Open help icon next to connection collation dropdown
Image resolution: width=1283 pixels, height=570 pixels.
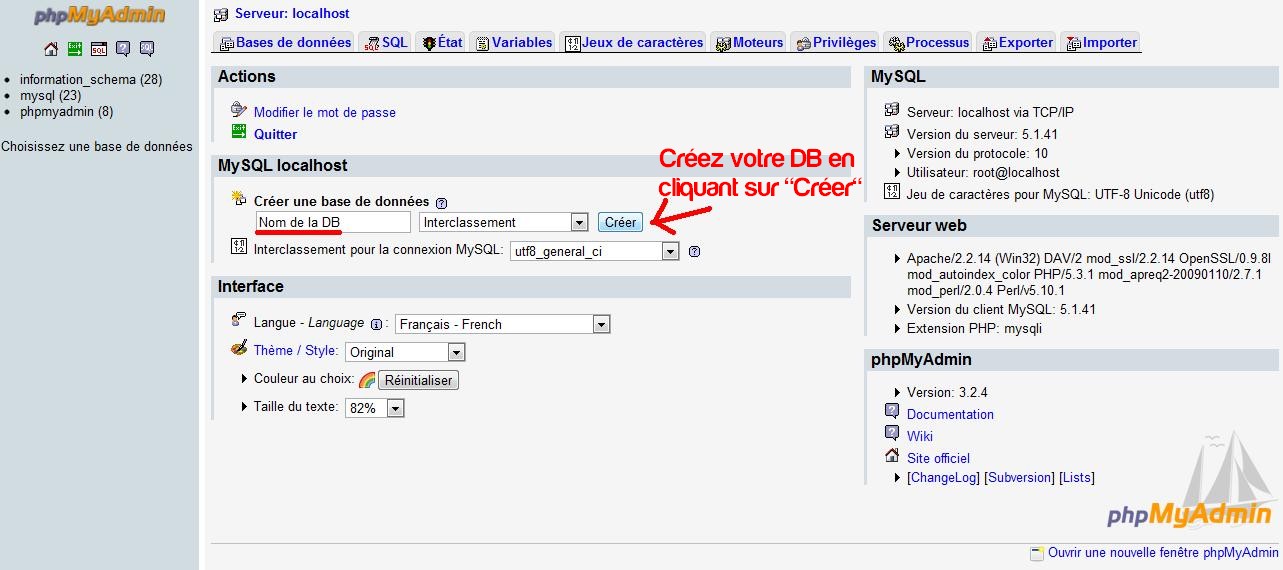click(694, 251)
